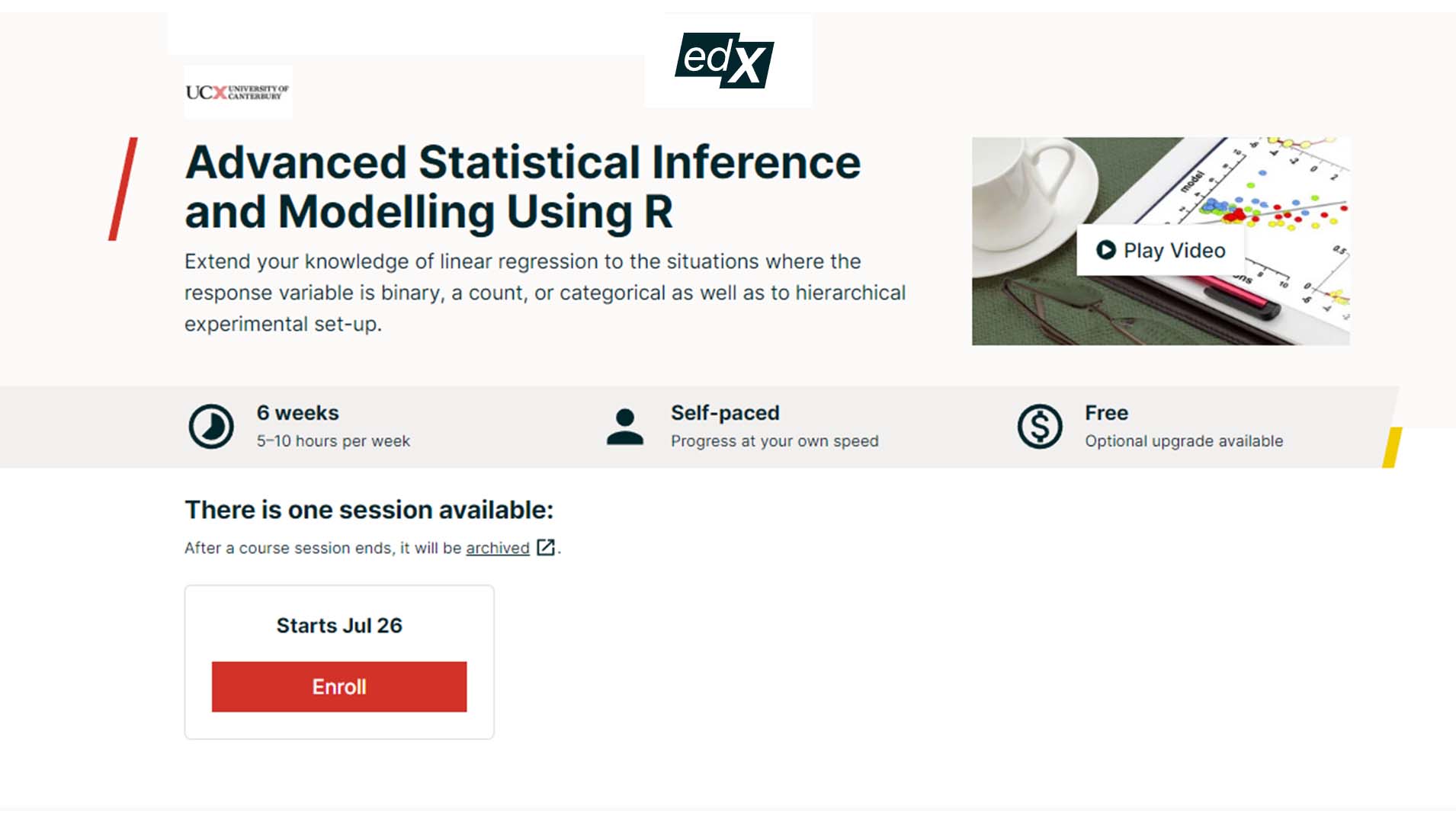Click the external link icon after archived

(x=546, y=547)
